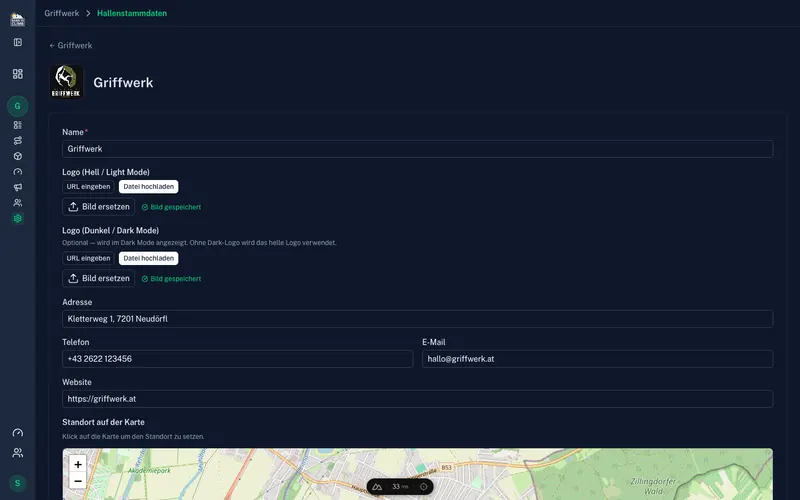Viewport: 800px width, 500px height.
Task: Click Bild gespeichert status under light logo
Action: [171, 207]
